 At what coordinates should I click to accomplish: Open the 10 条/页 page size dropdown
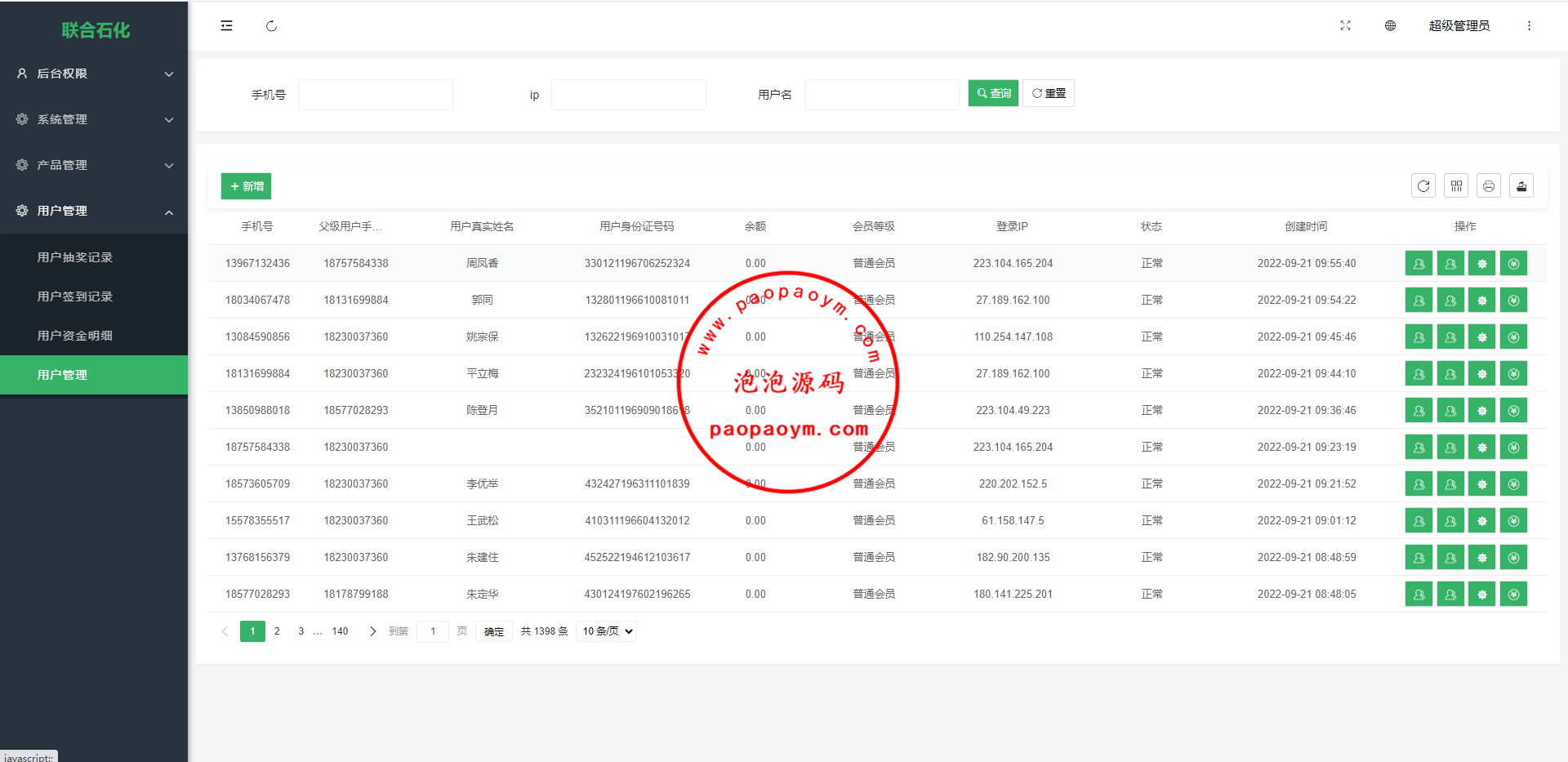(607, 631)
